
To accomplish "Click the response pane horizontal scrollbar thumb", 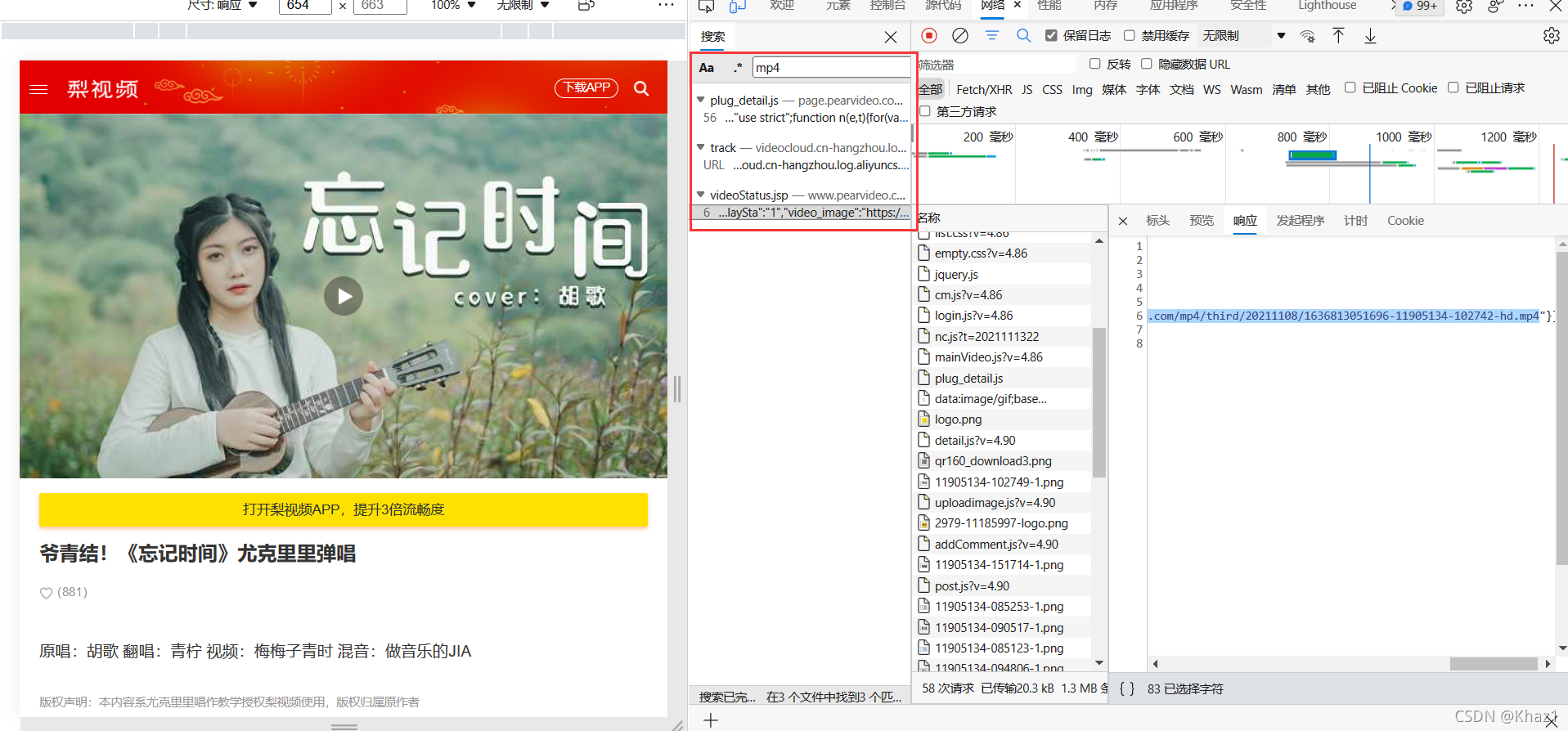I will pos(1494,664).
